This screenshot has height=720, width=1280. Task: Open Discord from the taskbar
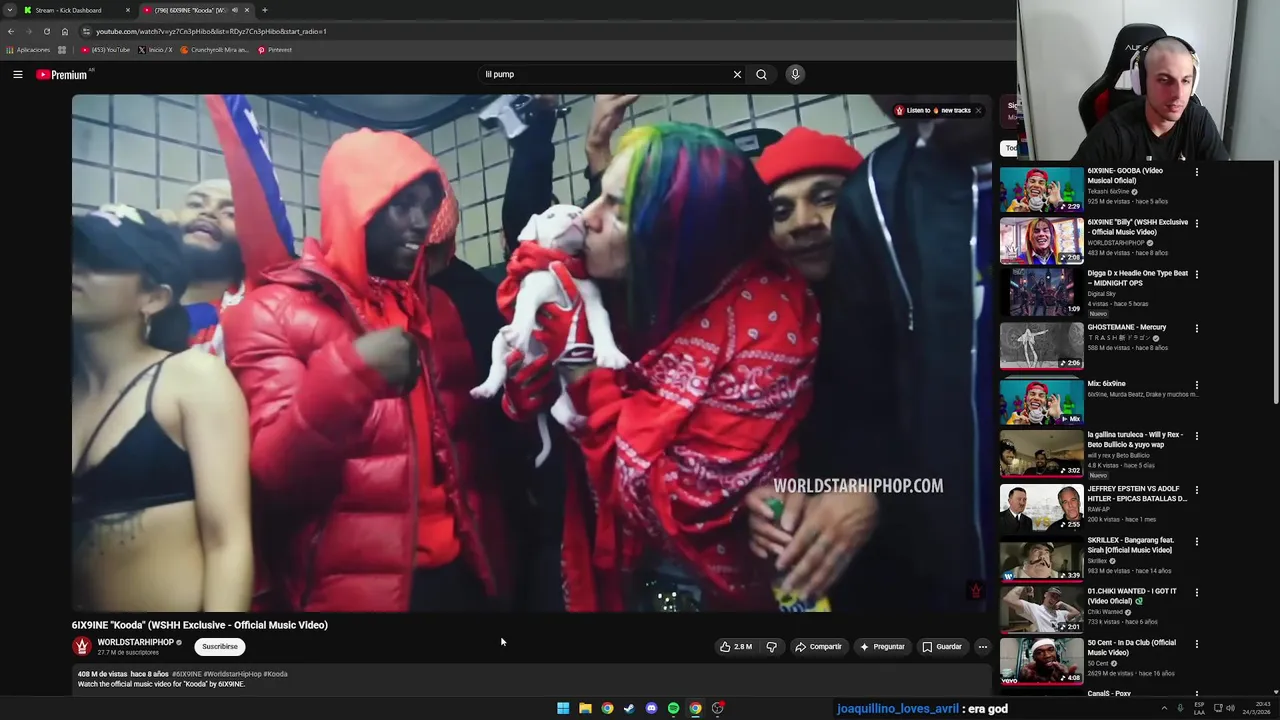click(651, 708)
